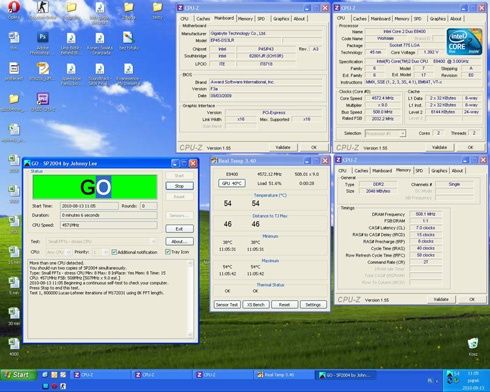This screenshot has width=490, height=392.
Task: Click the Real Temp title bar icon
Action: [x=215, y=161]
